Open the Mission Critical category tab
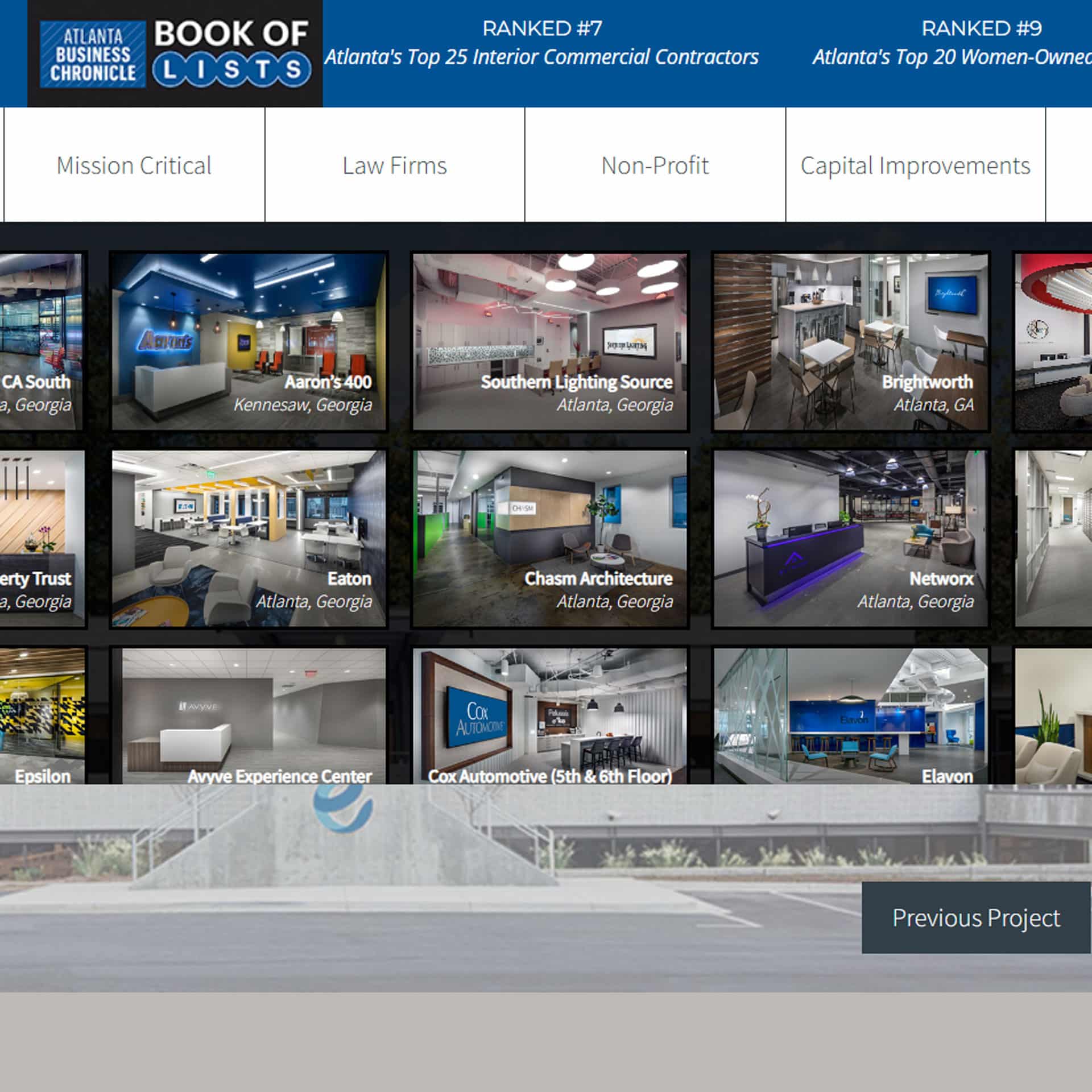Viewport: 1092px width, 1092px height. pyautogui.click(x=134, y=166)
